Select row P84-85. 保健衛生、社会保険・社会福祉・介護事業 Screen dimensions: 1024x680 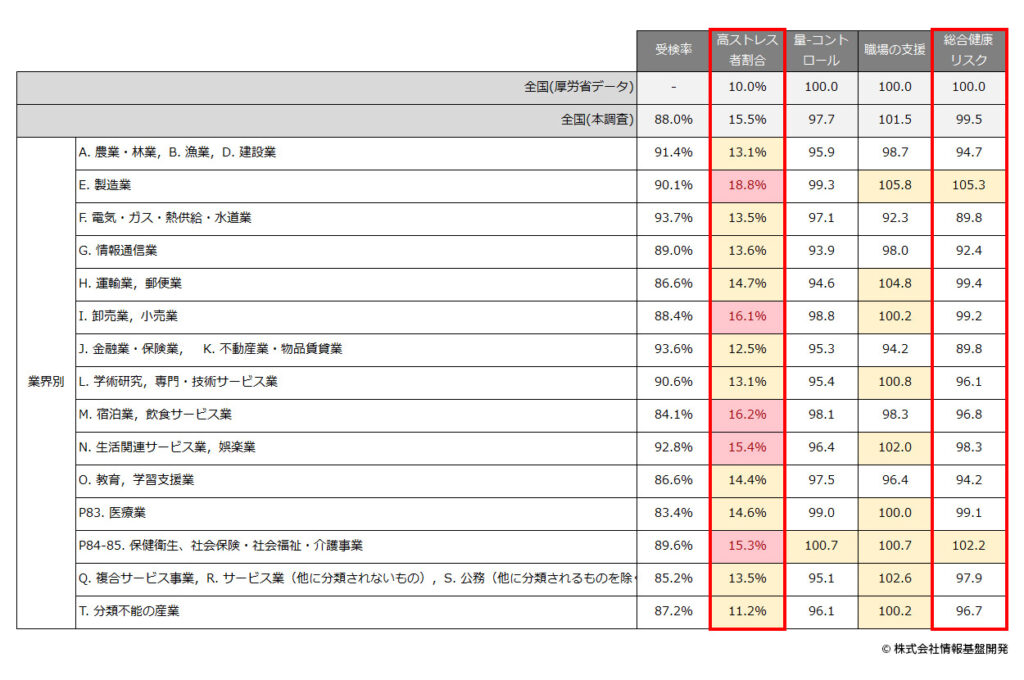[356, 545]
